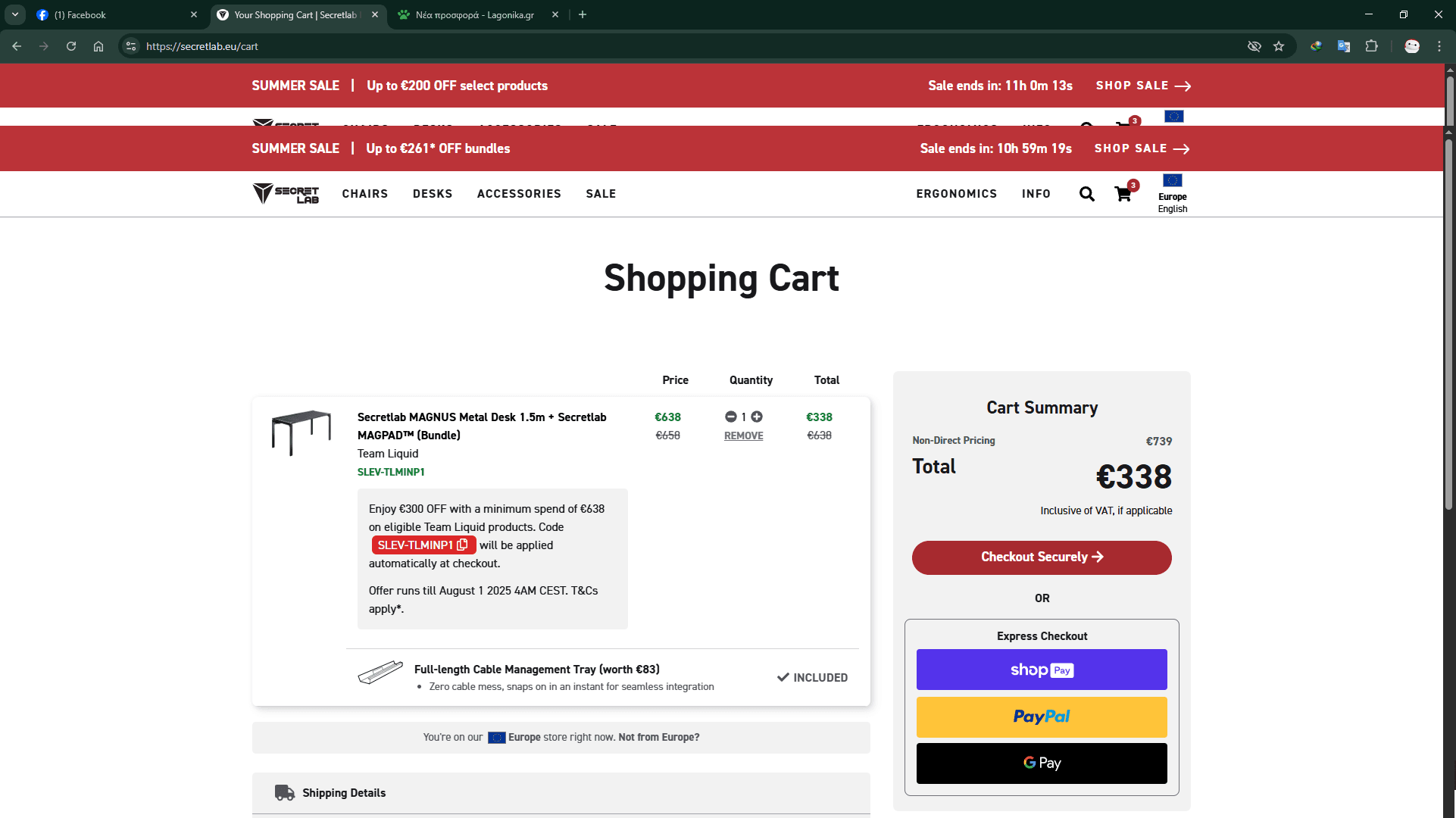Image resolution: width=1456 pixels, height=818 pixels.
Task: Open the ACCESSORIES menu
Action: click(519, 194)
